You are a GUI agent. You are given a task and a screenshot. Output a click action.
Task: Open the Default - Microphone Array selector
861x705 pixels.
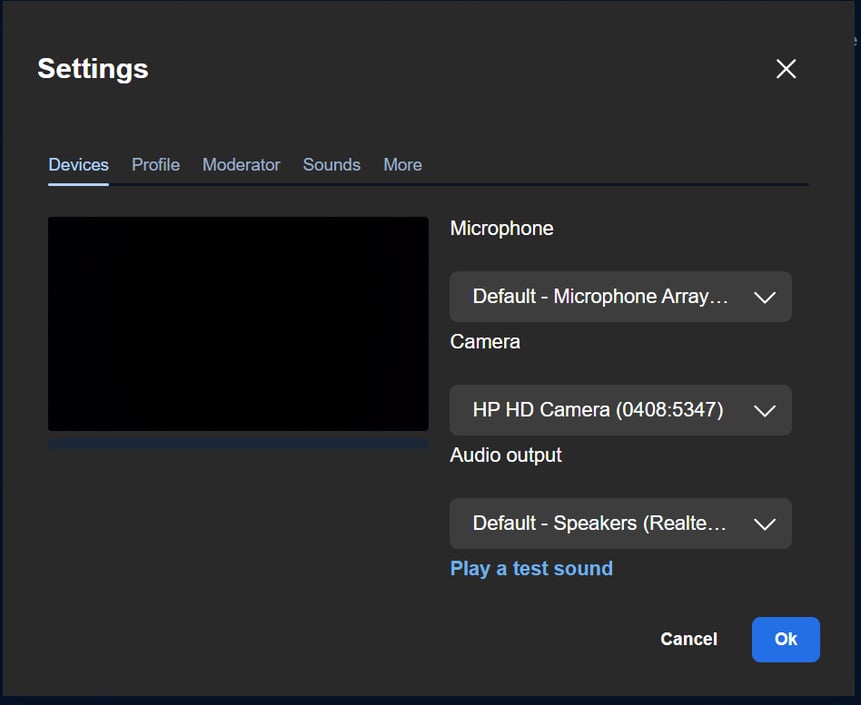pos(600,297)
